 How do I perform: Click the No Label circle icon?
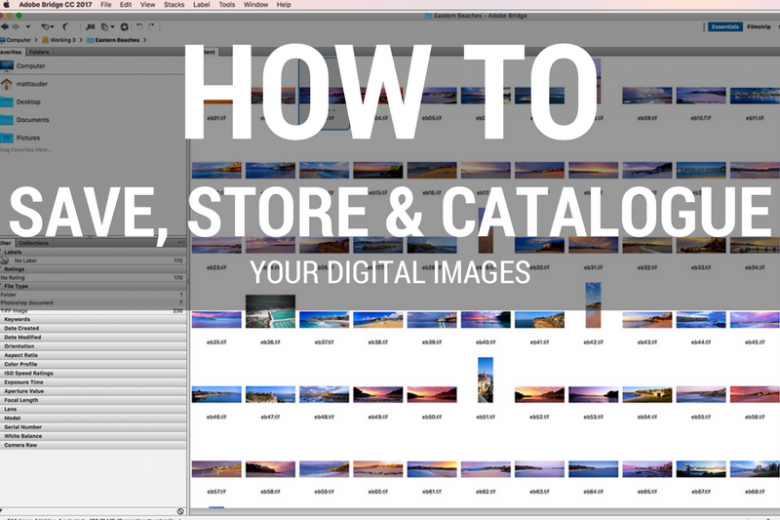5,260
